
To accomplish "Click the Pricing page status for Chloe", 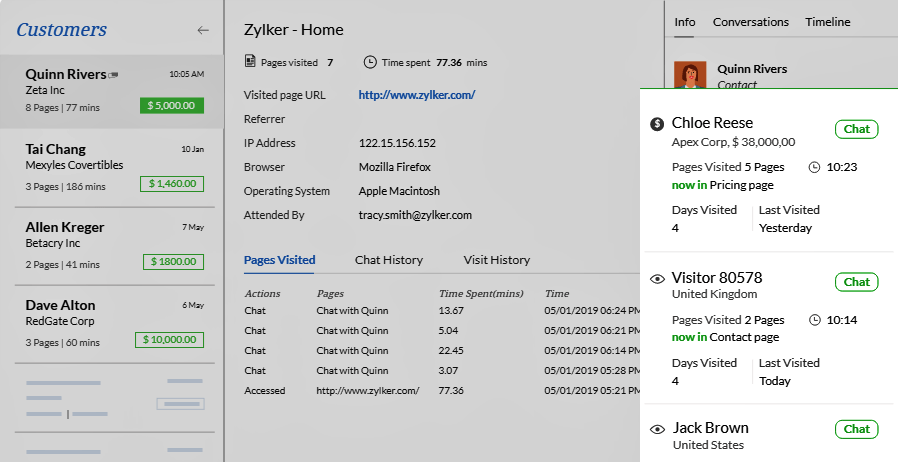I will coord(722,185).
